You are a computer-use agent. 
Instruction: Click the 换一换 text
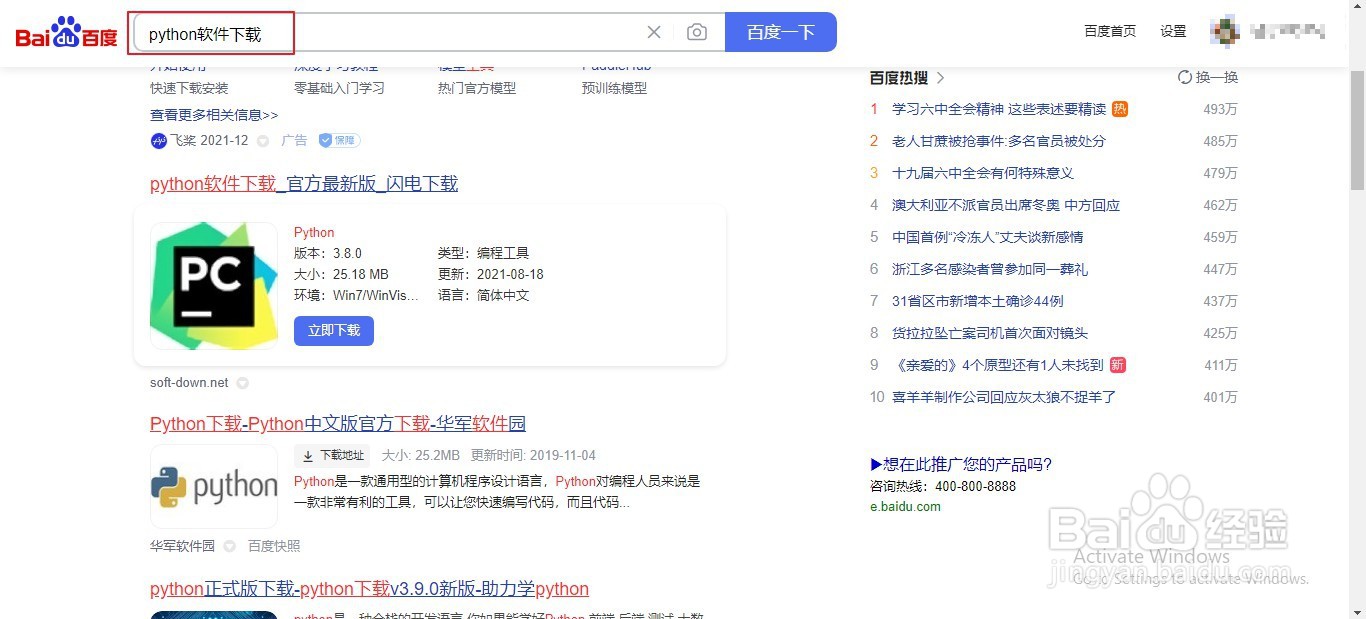coord(1217,77)
